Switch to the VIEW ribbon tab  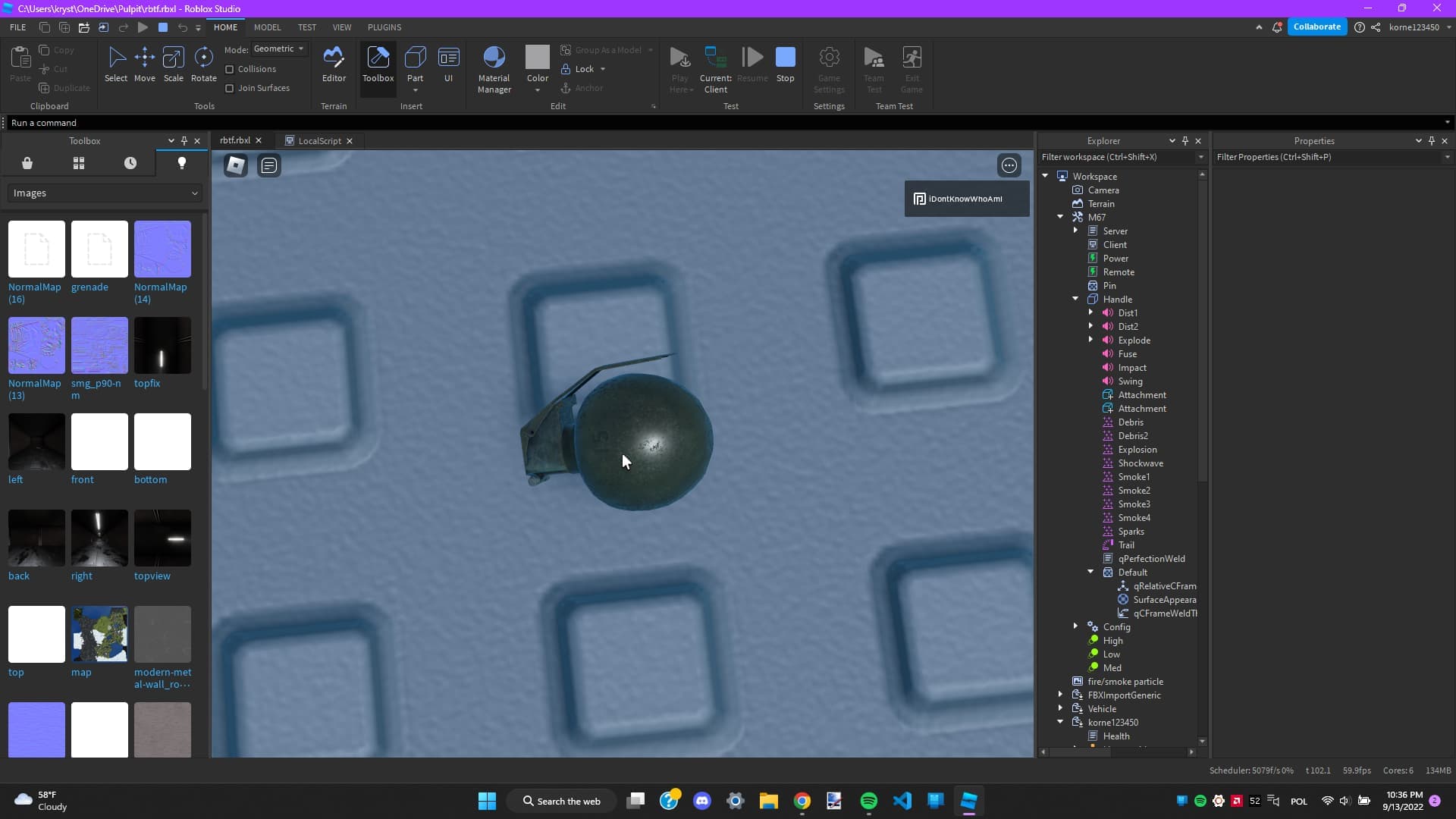pos(342,27)
